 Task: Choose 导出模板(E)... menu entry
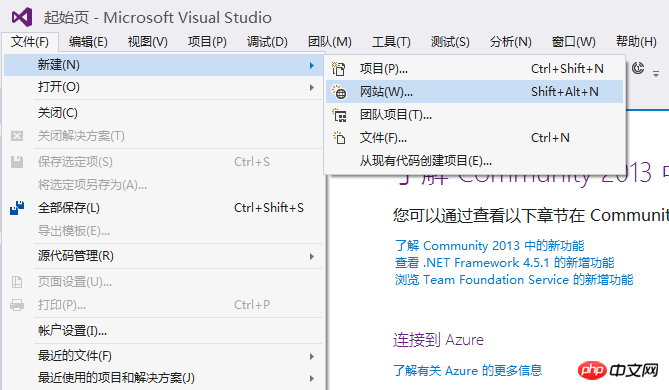click(163, 231)
